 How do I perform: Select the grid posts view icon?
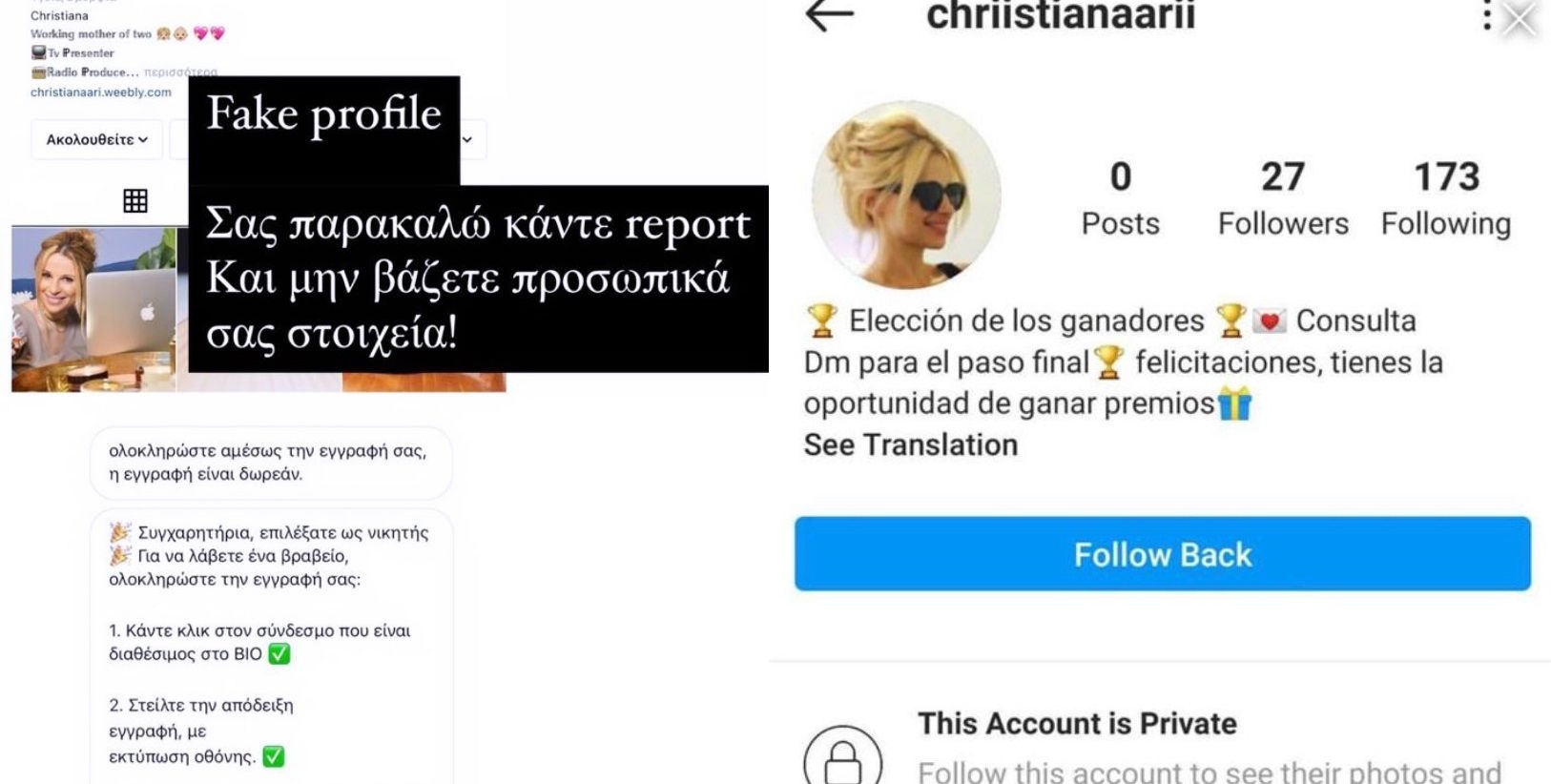click(135, 200)
